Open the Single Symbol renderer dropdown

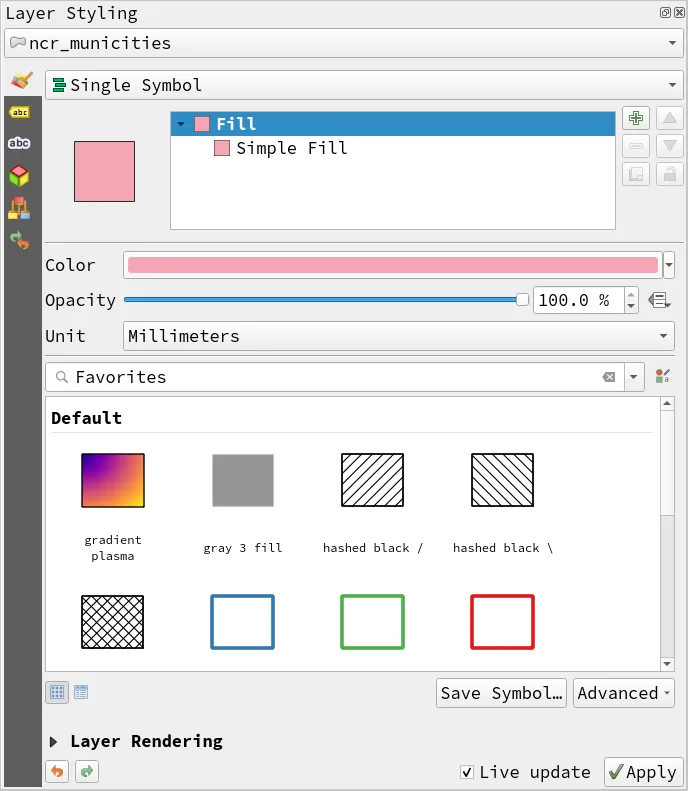[x=364, y=85]
